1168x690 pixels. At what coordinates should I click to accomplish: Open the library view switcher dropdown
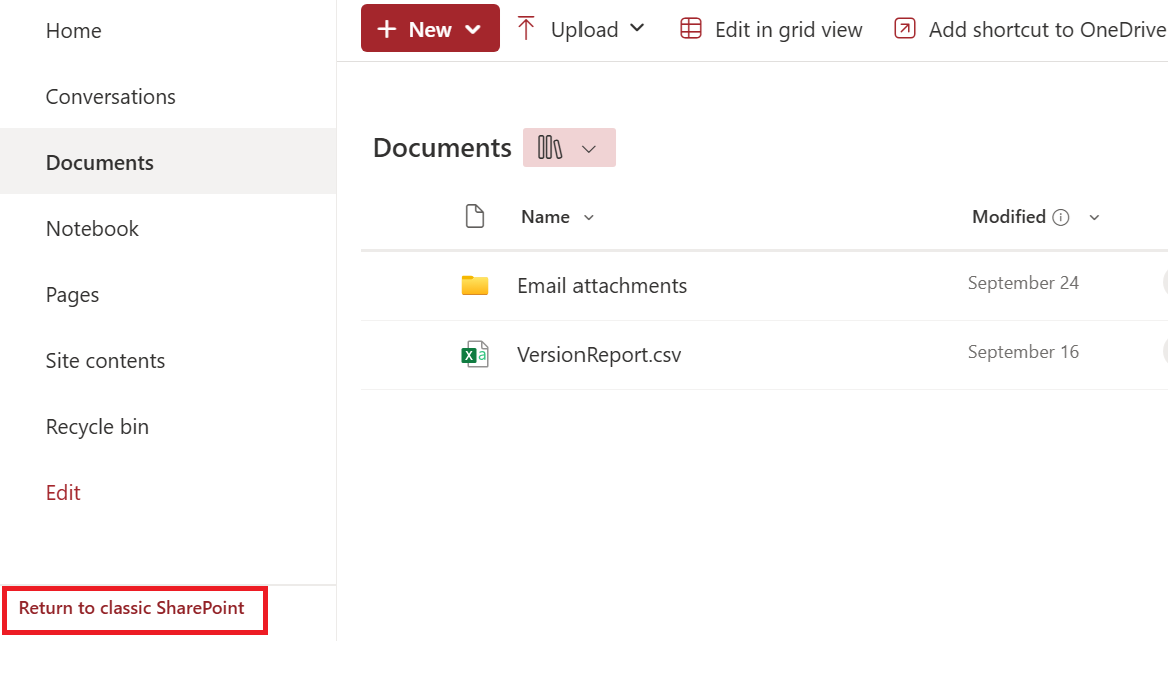tap(569, 148)
